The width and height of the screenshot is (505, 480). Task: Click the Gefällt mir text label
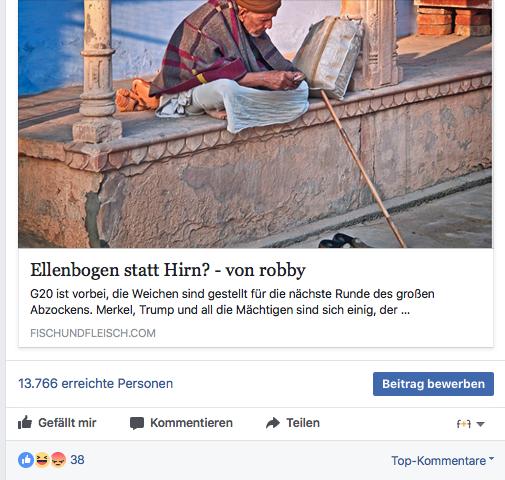point(67,423)
